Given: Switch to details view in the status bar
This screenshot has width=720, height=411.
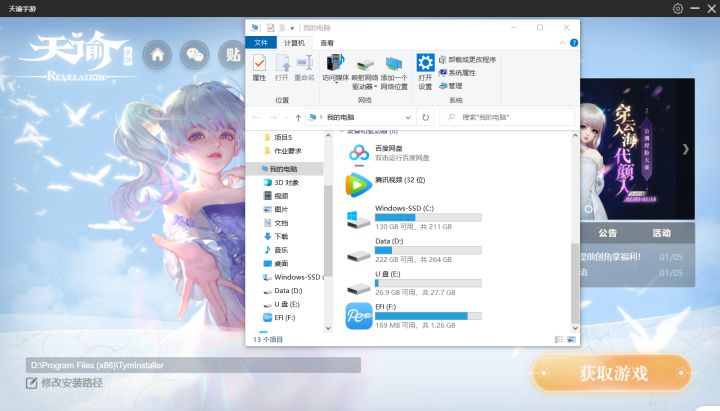Looking at the screenshot, I should 559,340.
